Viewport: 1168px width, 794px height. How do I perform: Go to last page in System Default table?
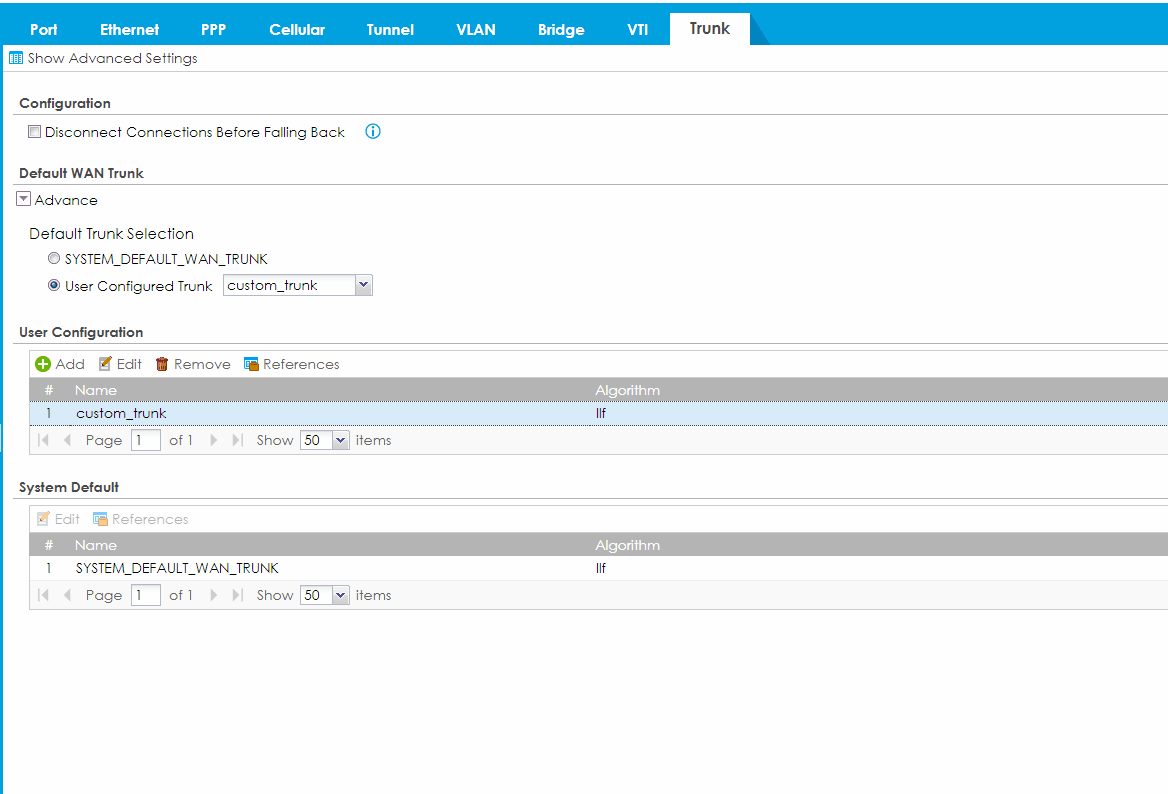[x=237, y=595]
